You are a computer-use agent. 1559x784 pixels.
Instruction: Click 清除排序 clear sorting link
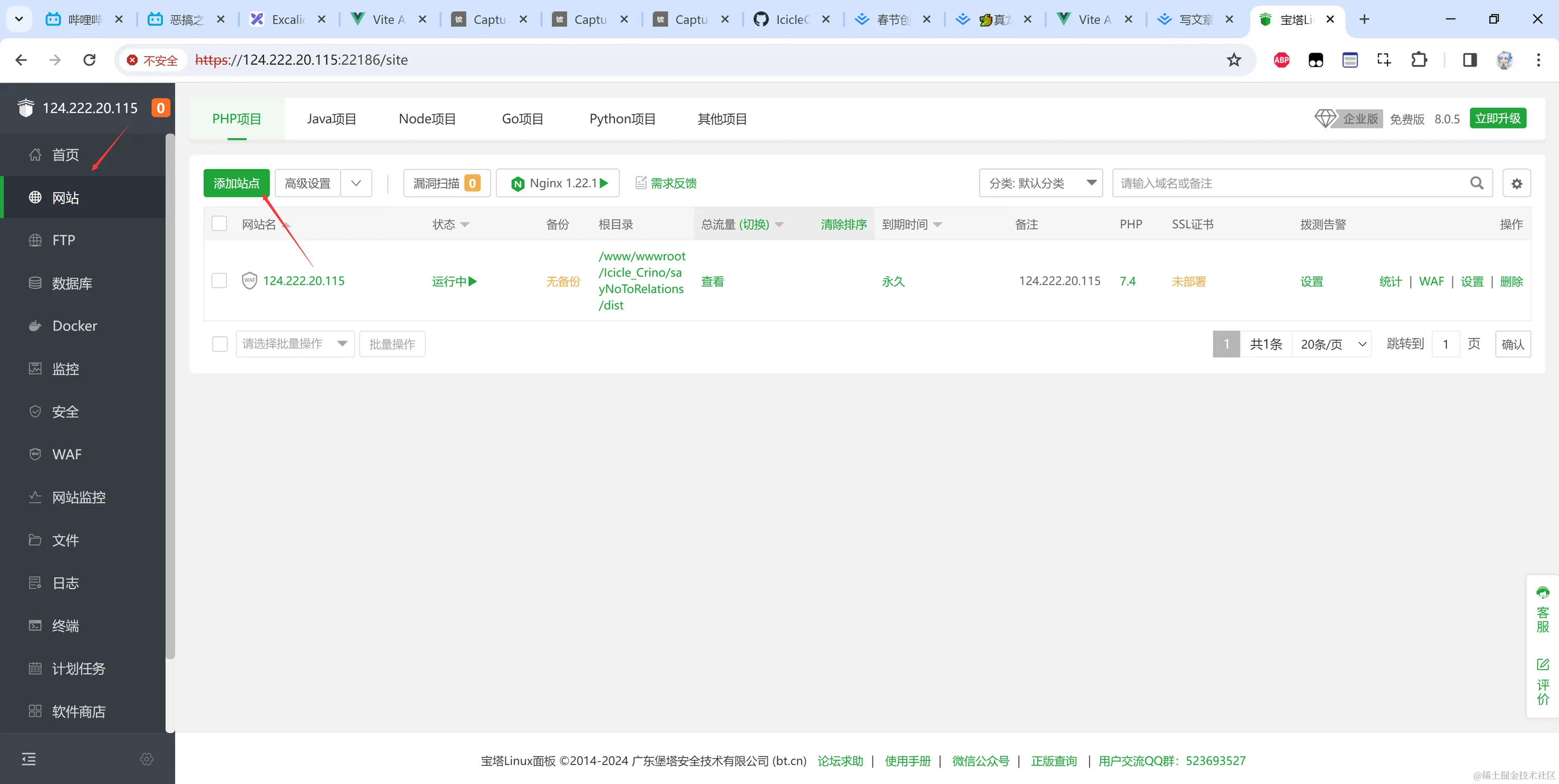tap(843, 224)
